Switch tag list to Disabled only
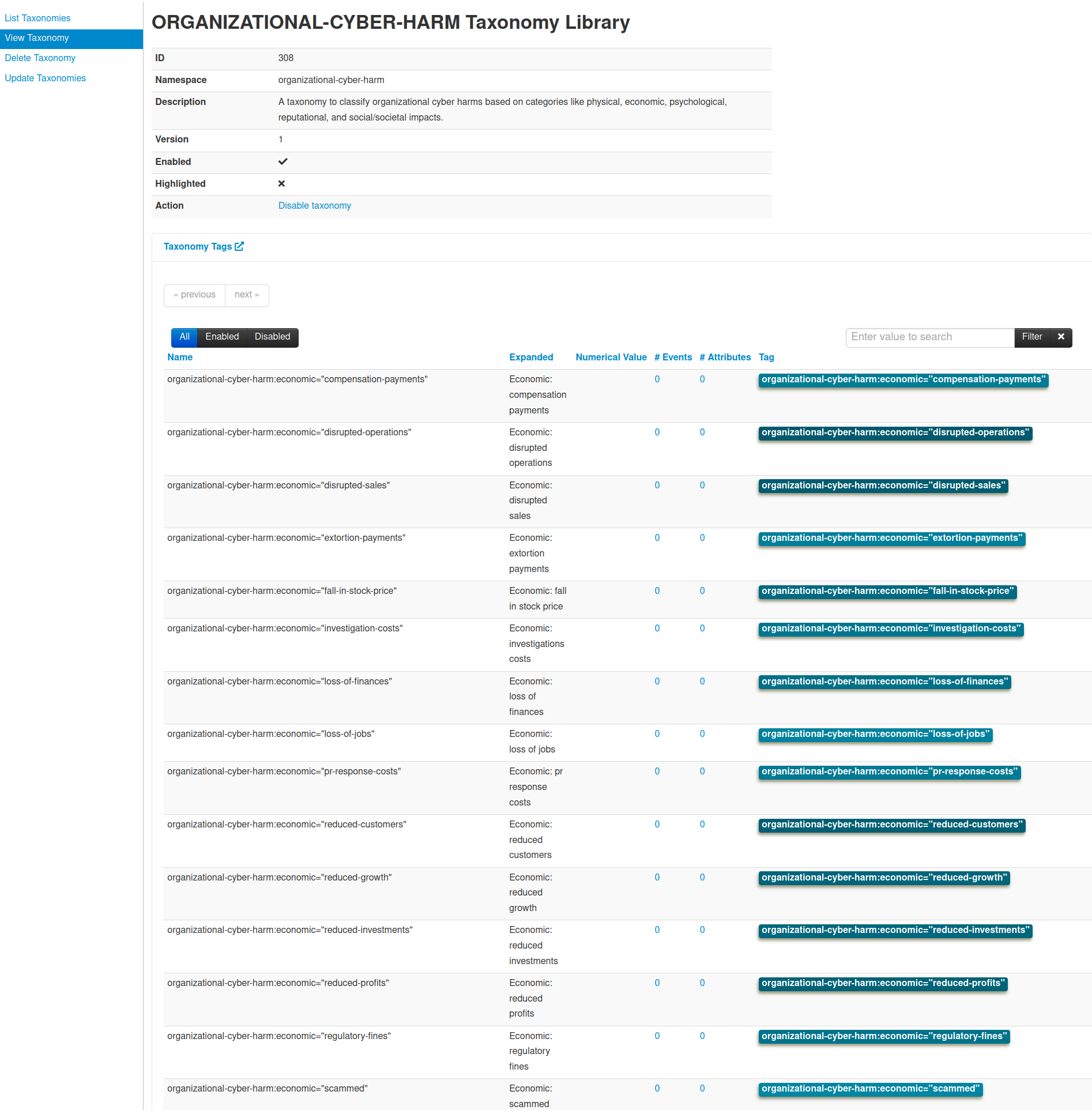The height and width of the screenshot is (1110, 1092). (x=272, y=337)
